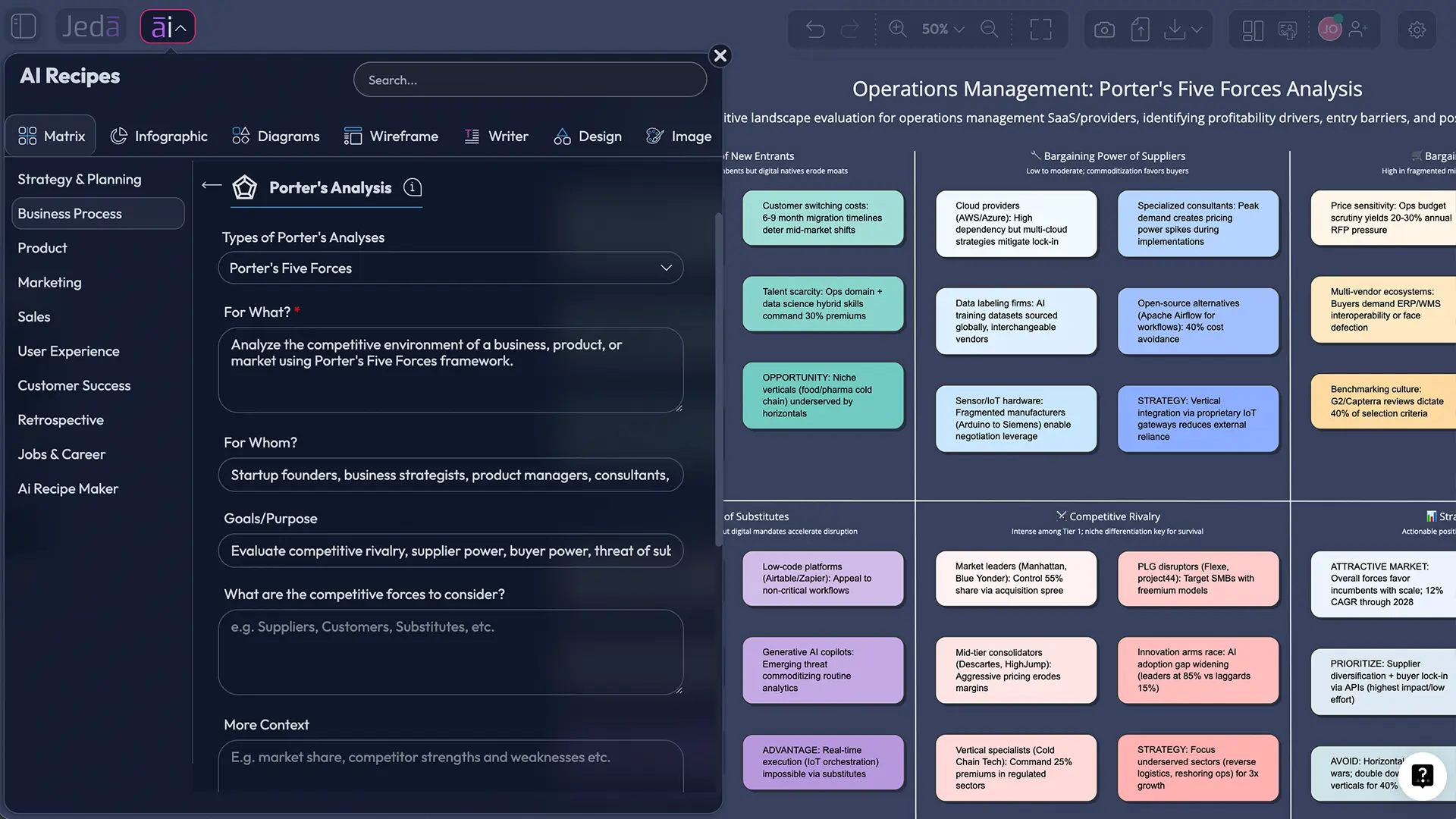
Task: Open the AI menu button
Action: coord(168,27)
